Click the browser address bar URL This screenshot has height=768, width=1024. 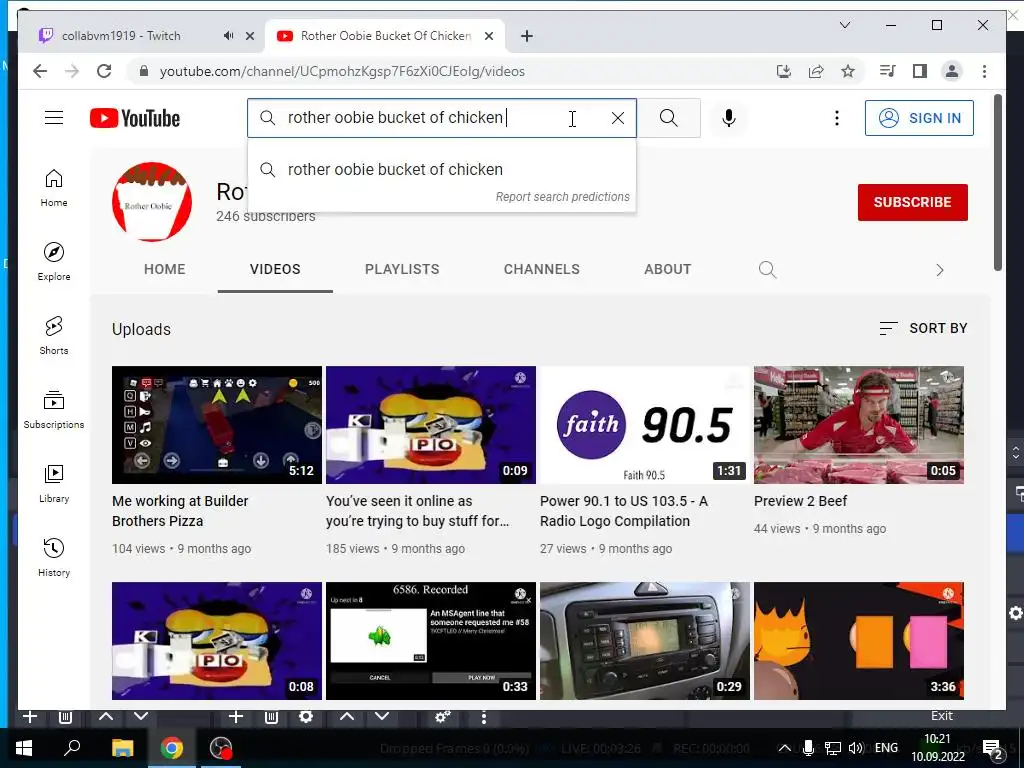(342, 71)
